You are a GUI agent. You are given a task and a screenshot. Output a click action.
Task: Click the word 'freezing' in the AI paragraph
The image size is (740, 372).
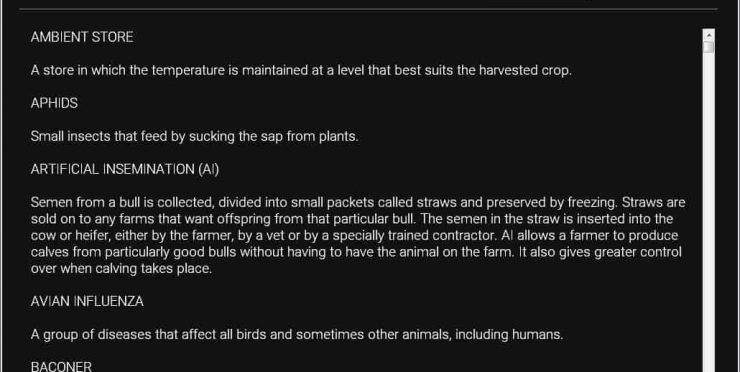click(591, 203)
